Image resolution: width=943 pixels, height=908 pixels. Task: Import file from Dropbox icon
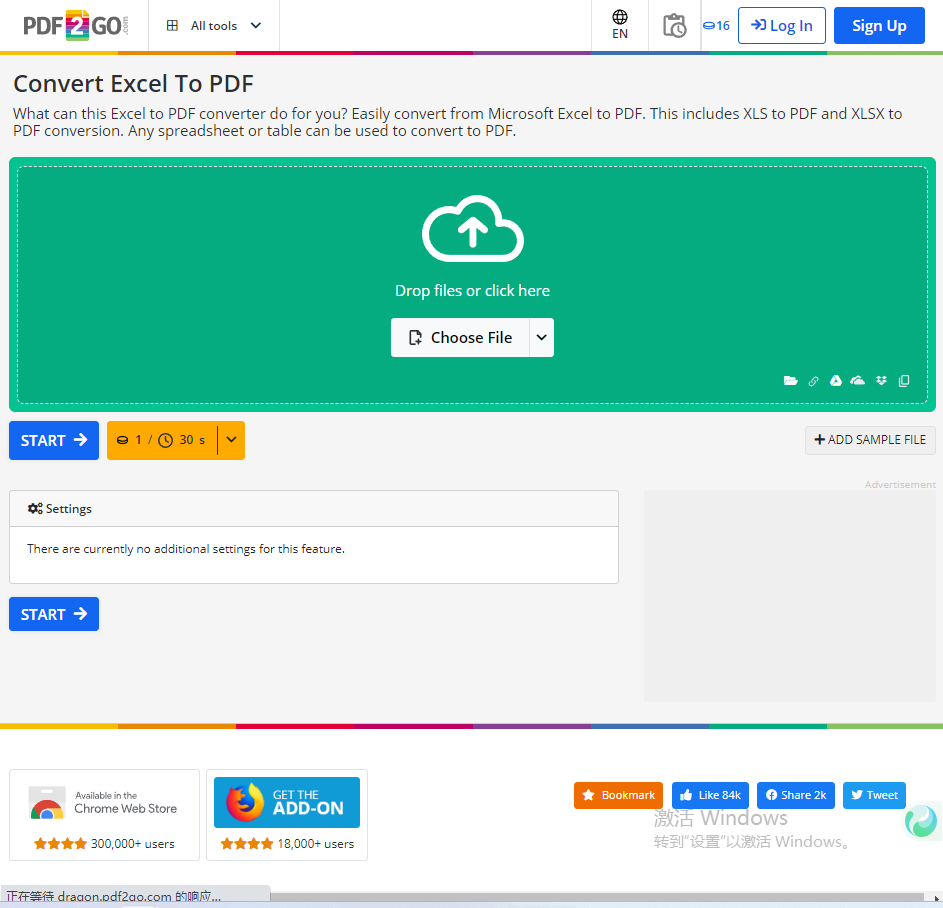click(x=881, y=381)
